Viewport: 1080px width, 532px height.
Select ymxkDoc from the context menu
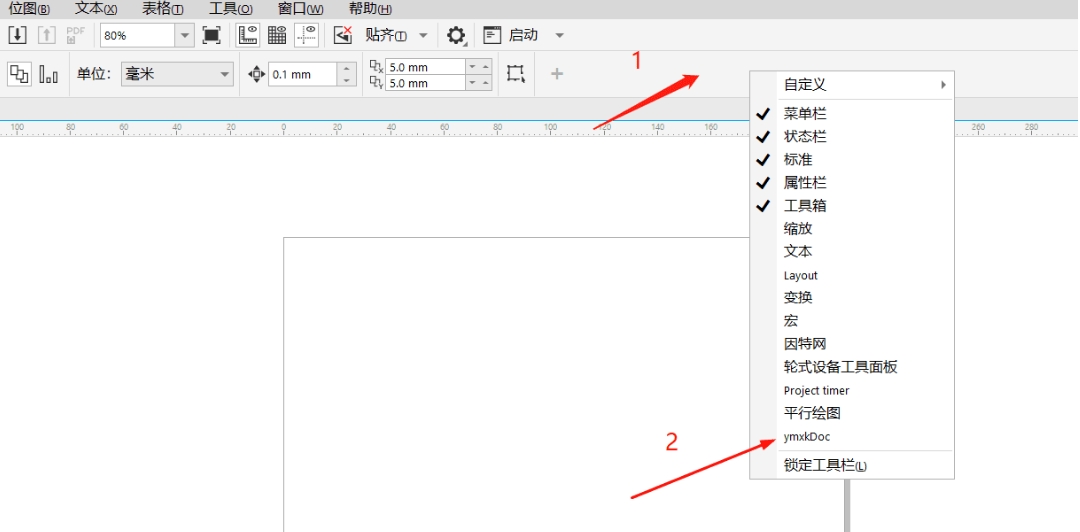click(x=807, y=437)
